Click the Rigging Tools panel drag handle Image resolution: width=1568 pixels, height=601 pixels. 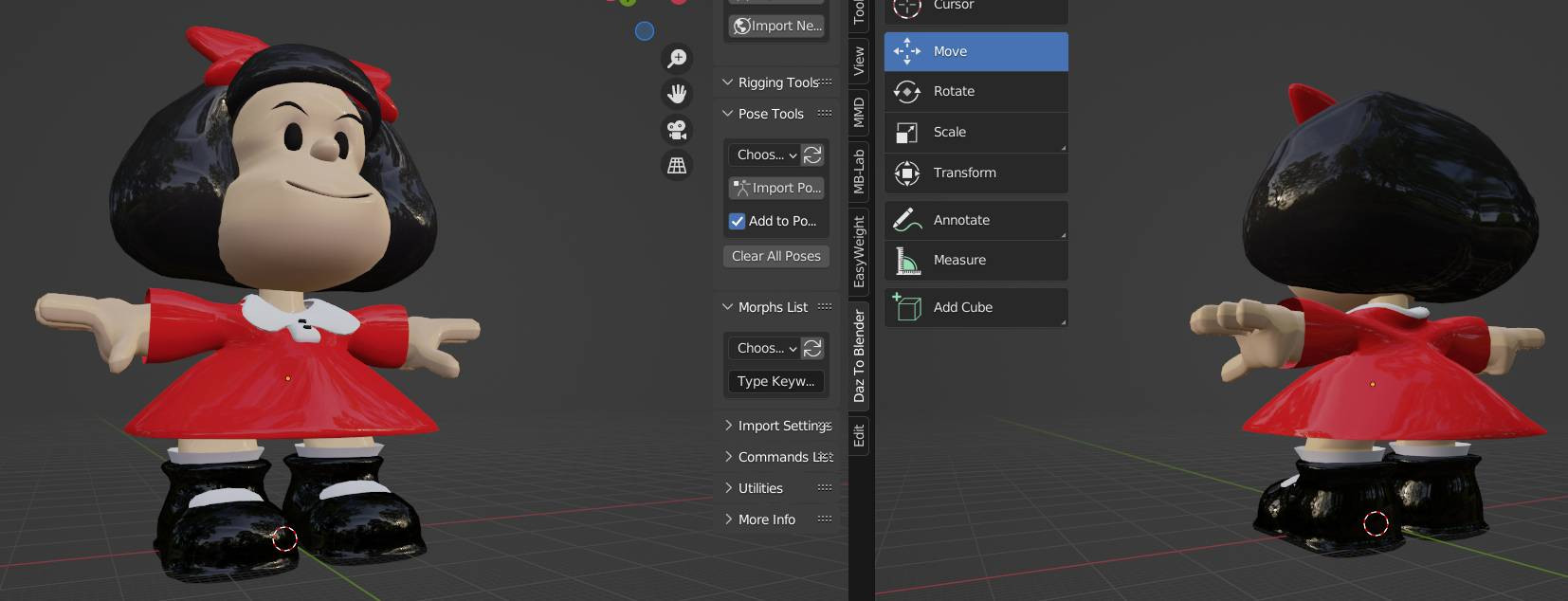(825, 82)
